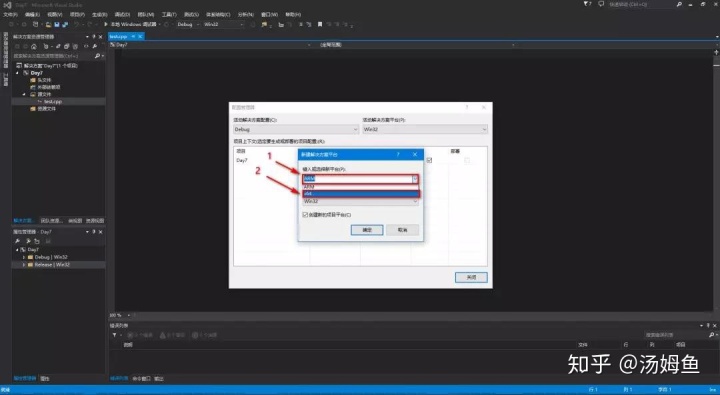Click 关闭 button in Configuration Manager
The height and width of the screenshot is (395, 720).
tap(471, 277)
